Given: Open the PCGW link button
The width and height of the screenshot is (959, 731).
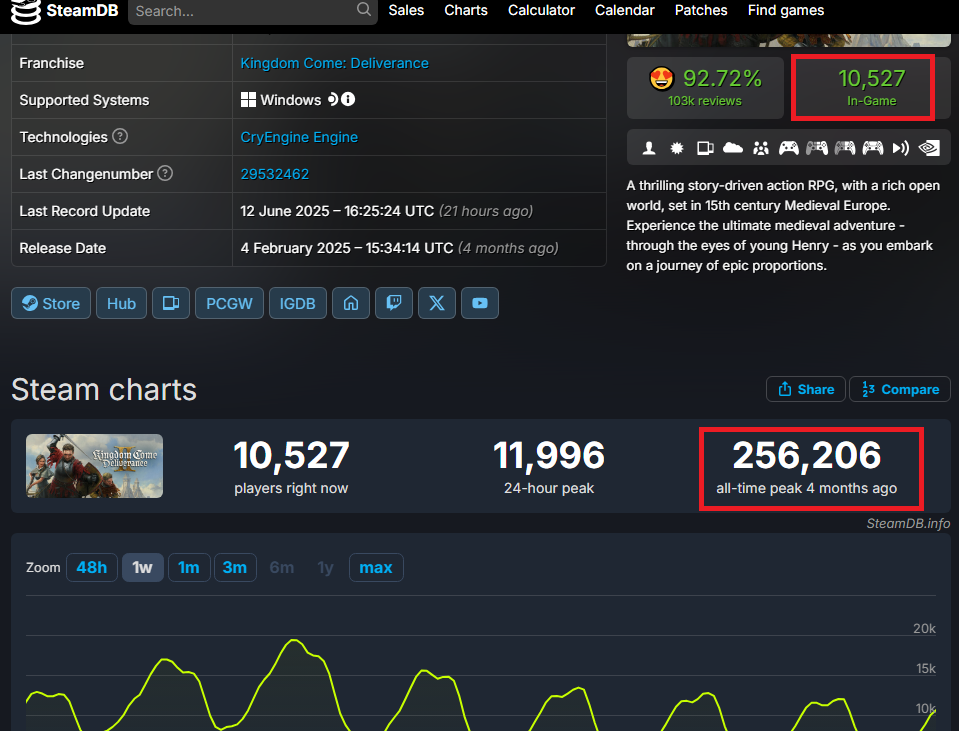Looking at the screenshot, I should tap(229, 303).
